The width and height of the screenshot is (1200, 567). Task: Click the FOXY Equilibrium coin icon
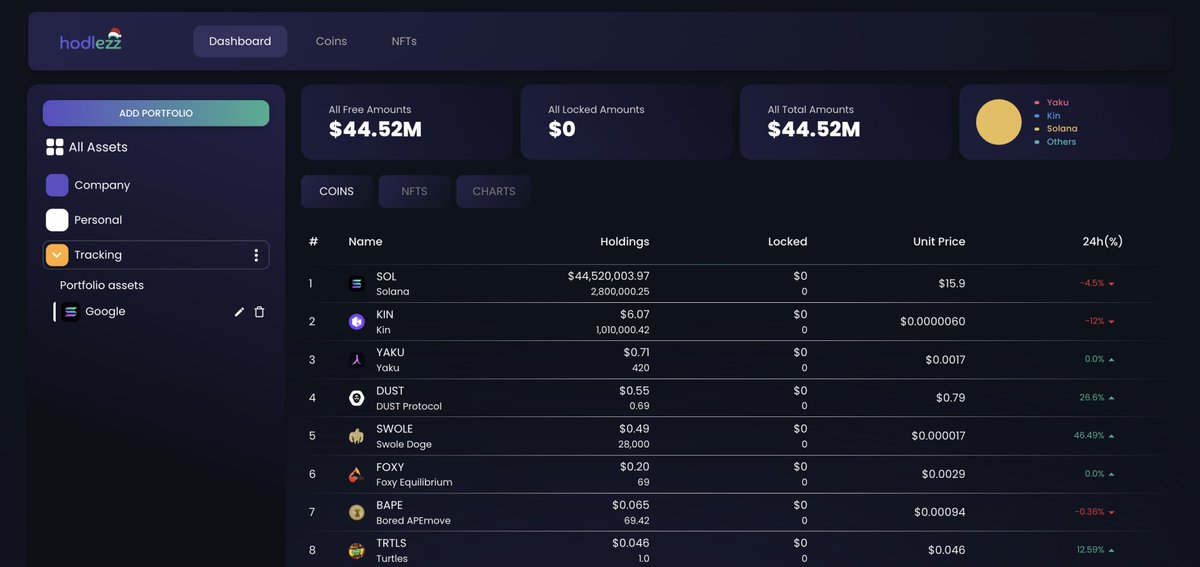click(356, 474)
